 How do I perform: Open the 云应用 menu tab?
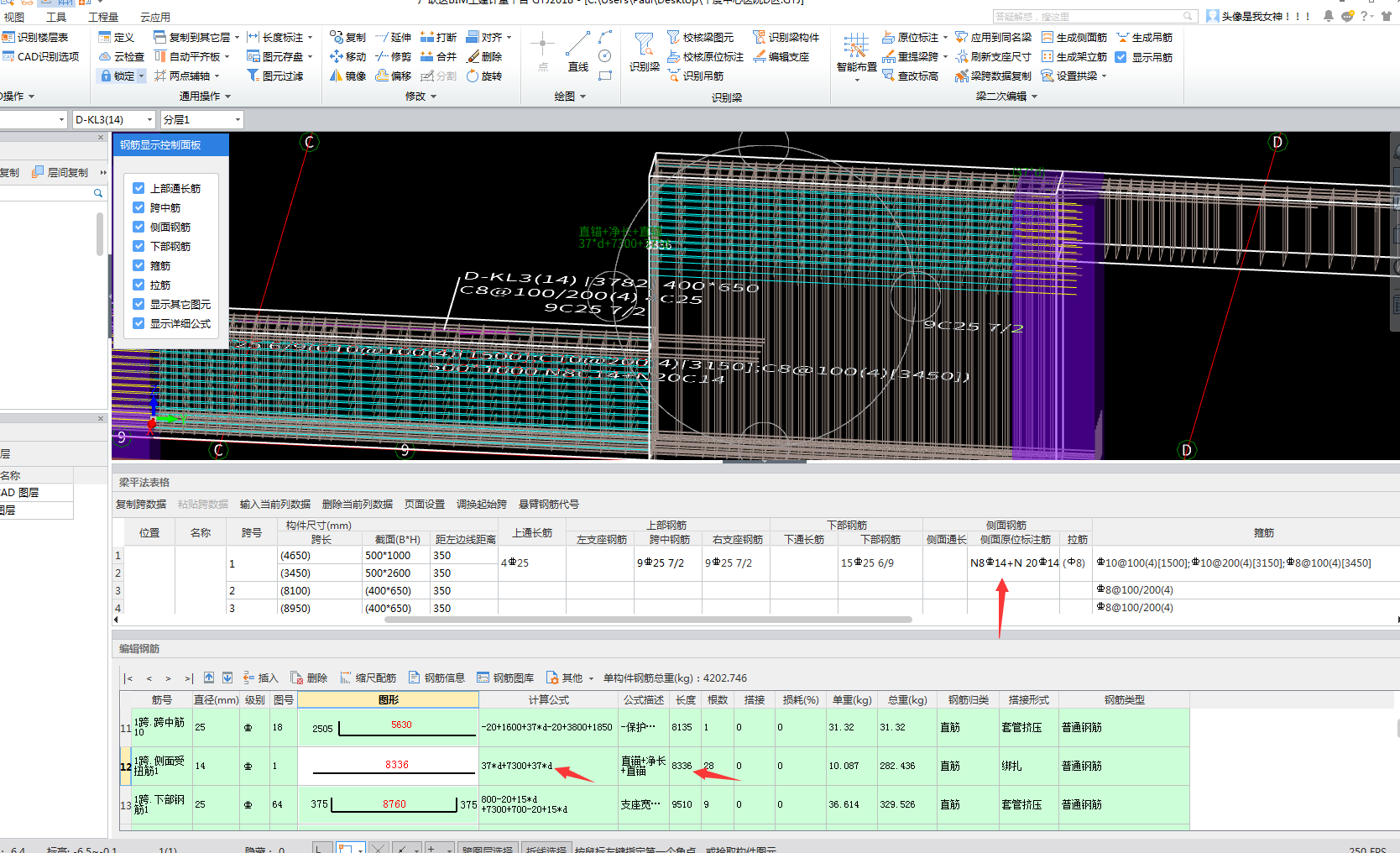coord(154,17)
